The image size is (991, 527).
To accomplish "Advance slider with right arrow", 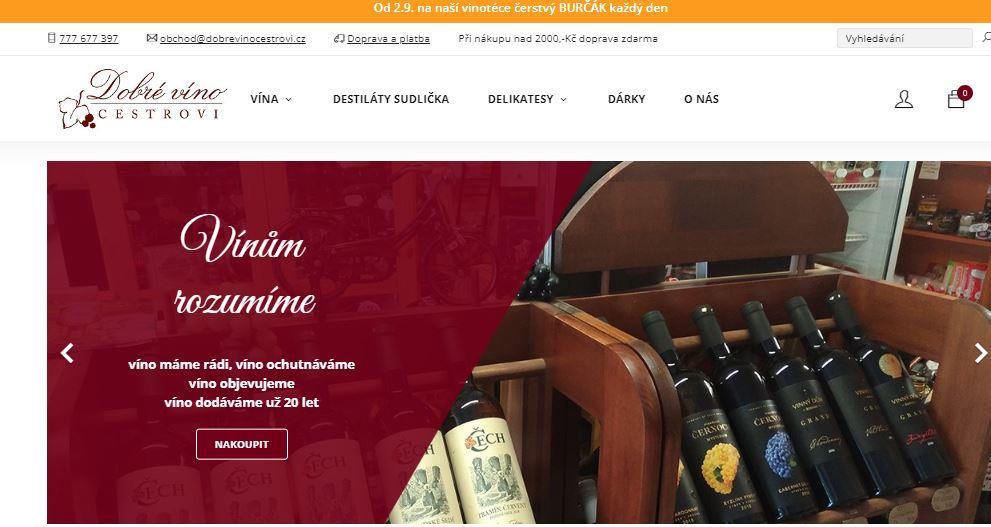I will (980, 353).
